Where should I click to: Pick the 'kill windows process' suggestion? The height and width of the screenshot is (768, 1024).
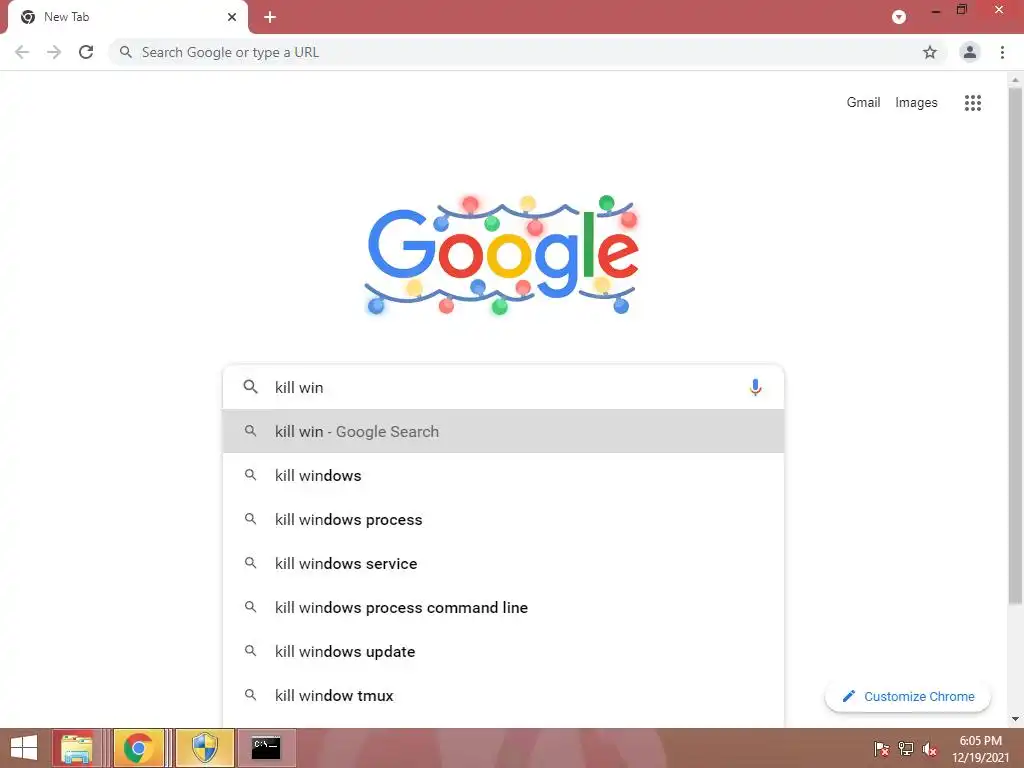503,519
